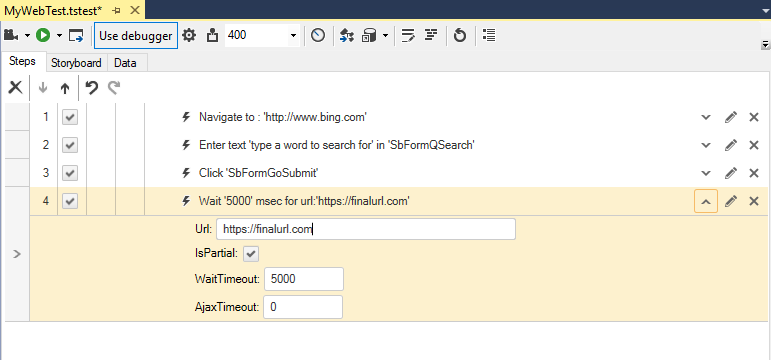Image resolution: width=771 pixels, height=360 pixels.
Task: Toggle the checkbox for step 3
Action: coord(70,173)
